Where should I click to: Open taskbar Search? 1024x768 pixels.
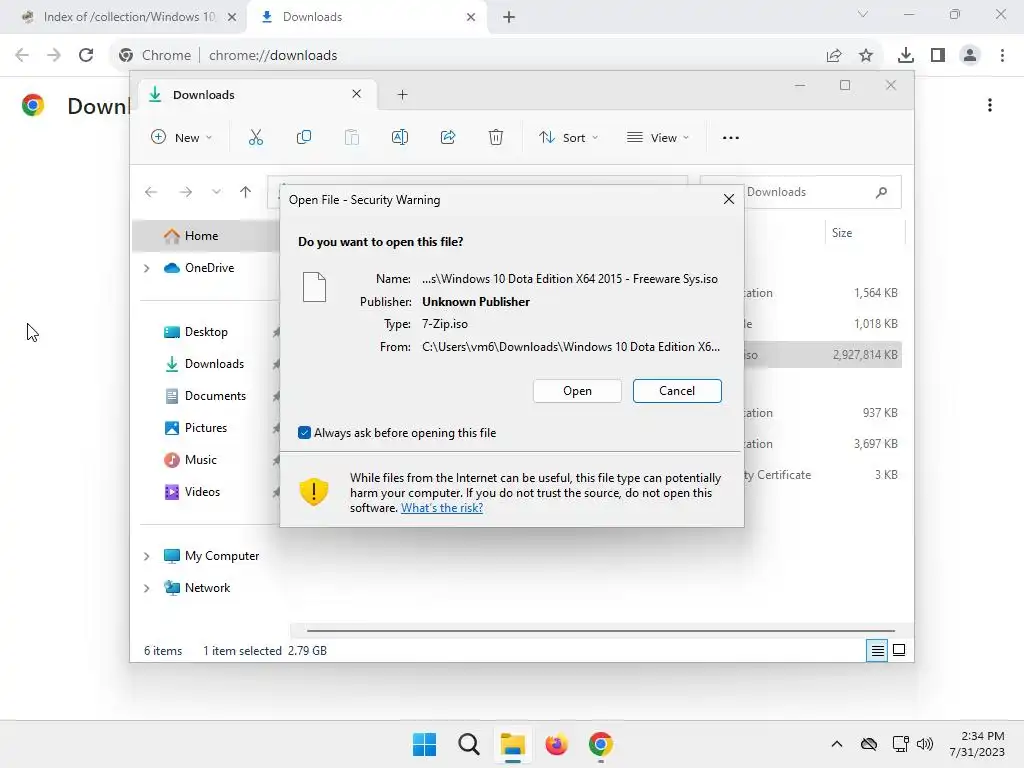(469, 744)
